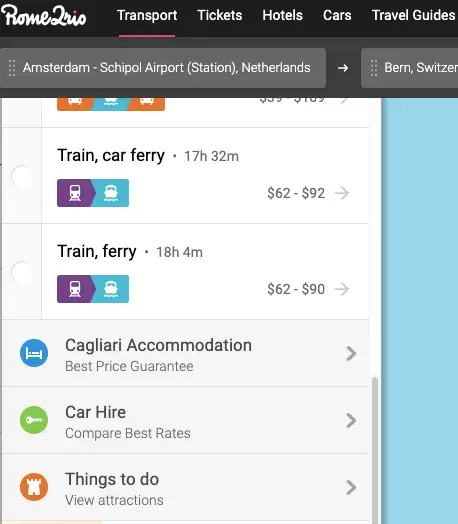Image resolution: width=458 pixels, height=524 pixels.
Task: Expand the Things to do chevron
Action: click(351, 488)
